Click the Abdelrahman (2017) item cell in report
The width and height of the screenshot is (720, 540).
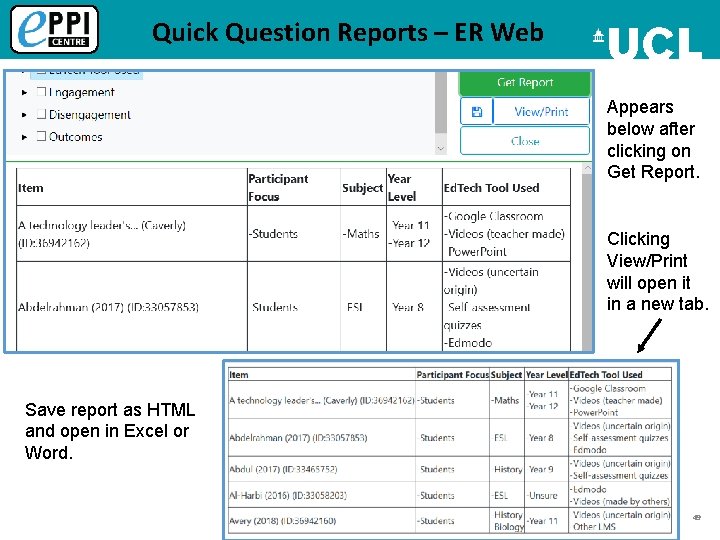pyautogui.click(x=132, y=307)
